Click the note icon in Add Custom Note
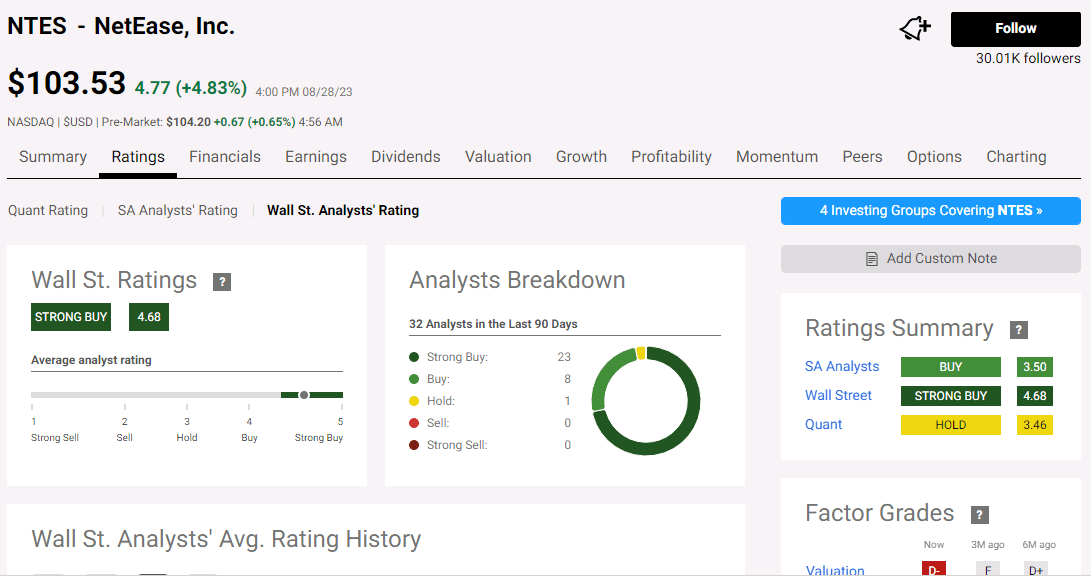 tap(871, 258)
